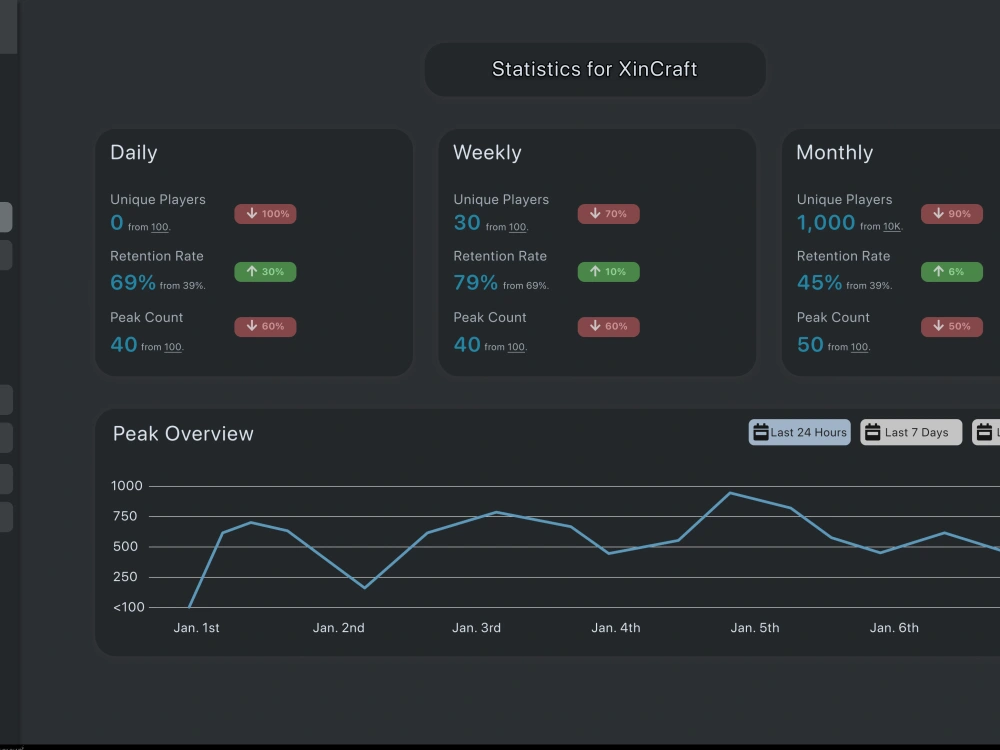Click the Jan. 1st axis label
The height and width of the screenshot is (750, 1000).
click(196, 628)
